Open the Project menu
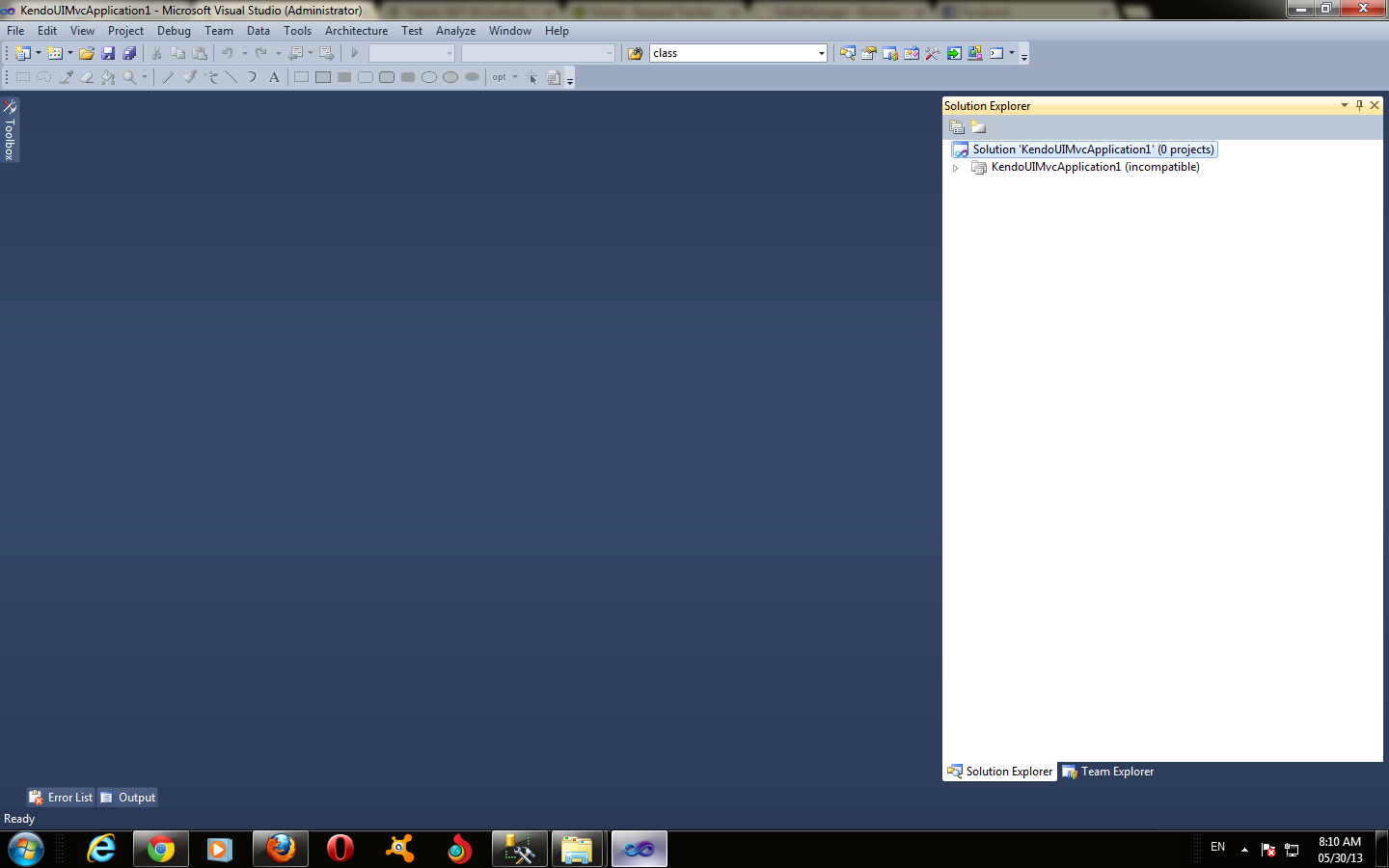The width and height of the screenshot is (1389, 868). [x=125, y=31]
